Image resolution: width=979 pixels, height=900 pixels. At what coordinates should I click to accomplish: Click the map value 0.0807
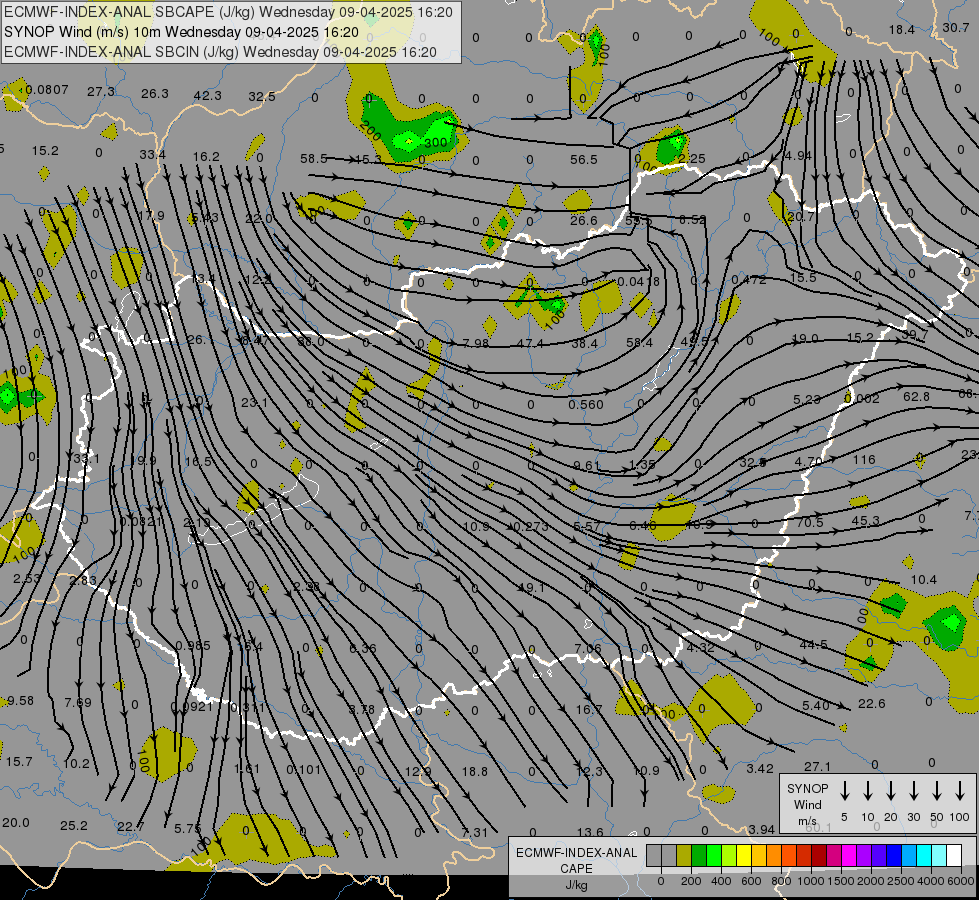click(47, 90)
